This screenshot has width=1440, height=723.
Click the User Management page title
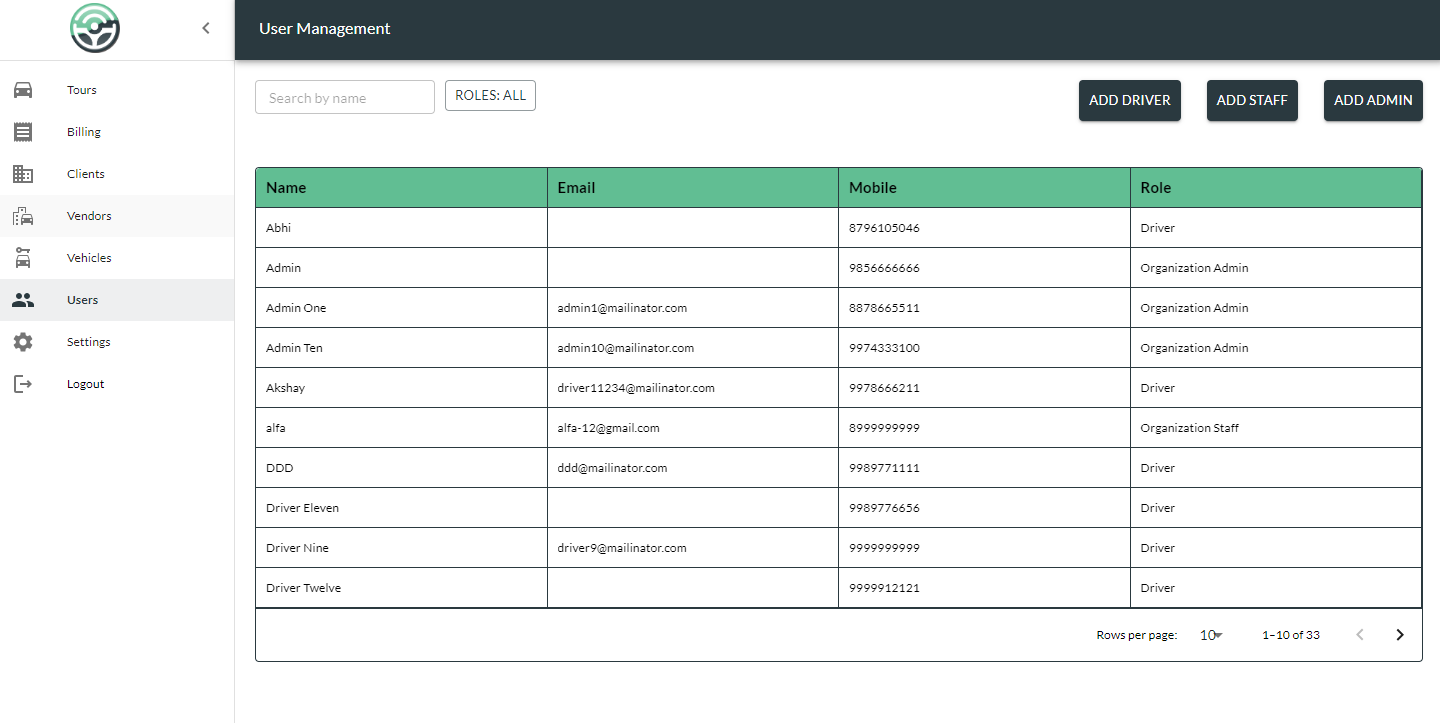[x=325, y=29]
